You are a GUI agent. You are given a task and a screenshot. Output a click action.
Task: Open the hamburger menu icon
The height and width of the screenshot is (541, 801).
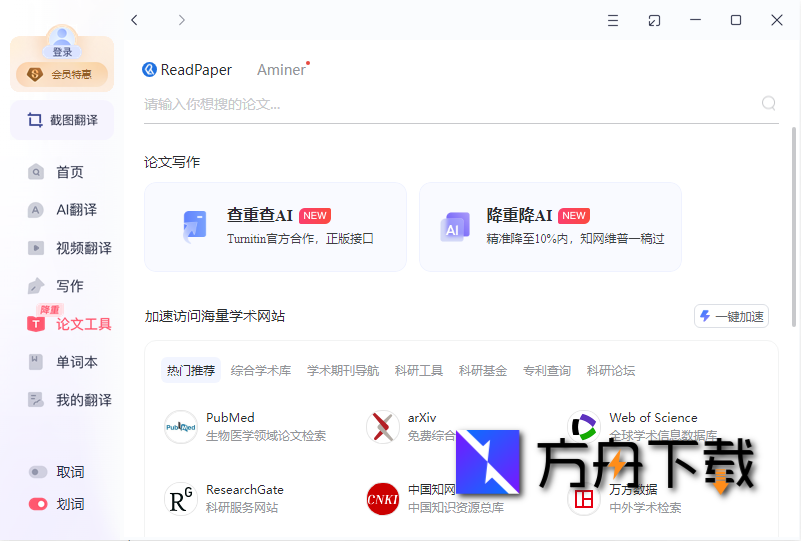[612, 20]
